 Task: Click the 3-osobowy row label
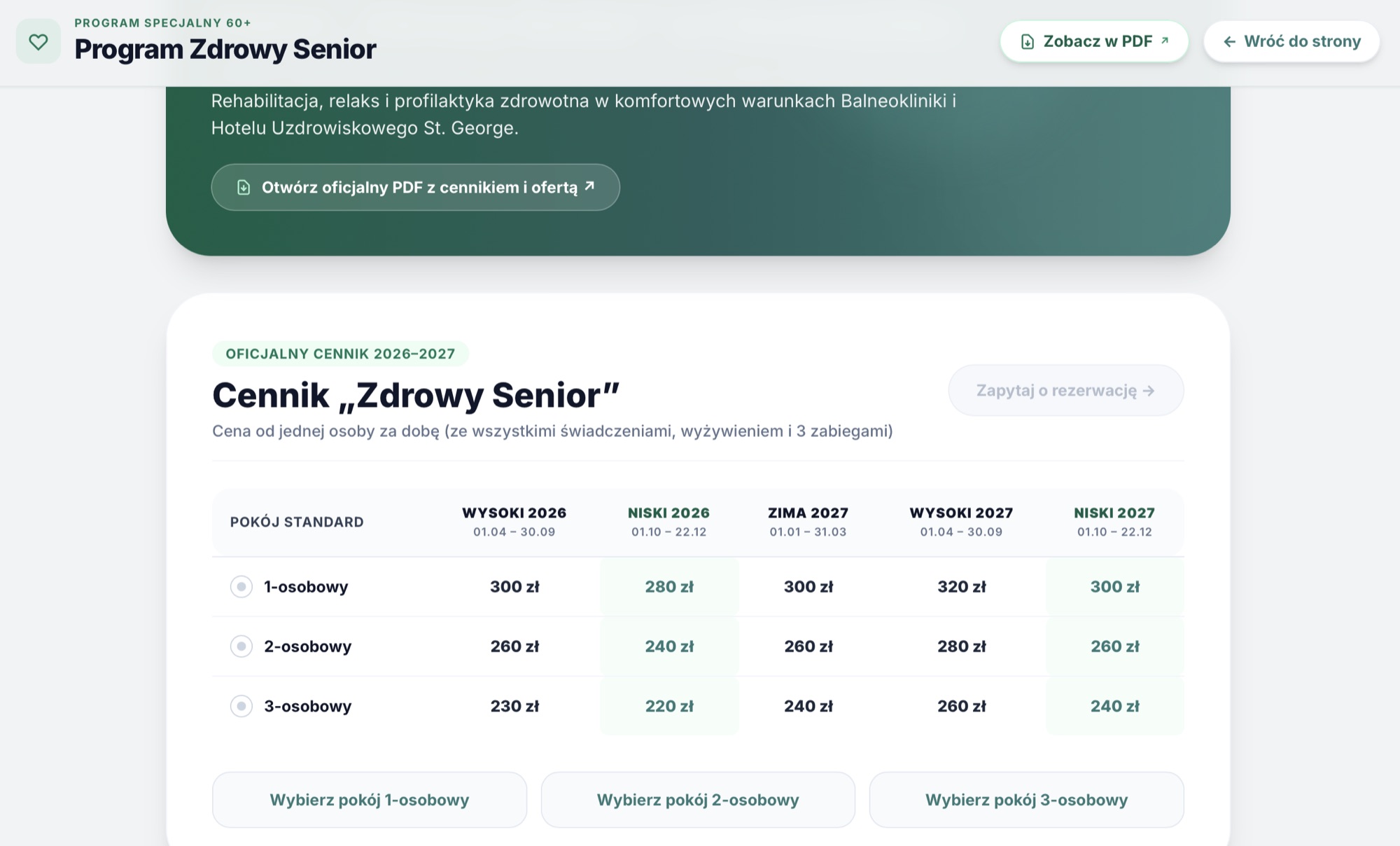307,705
